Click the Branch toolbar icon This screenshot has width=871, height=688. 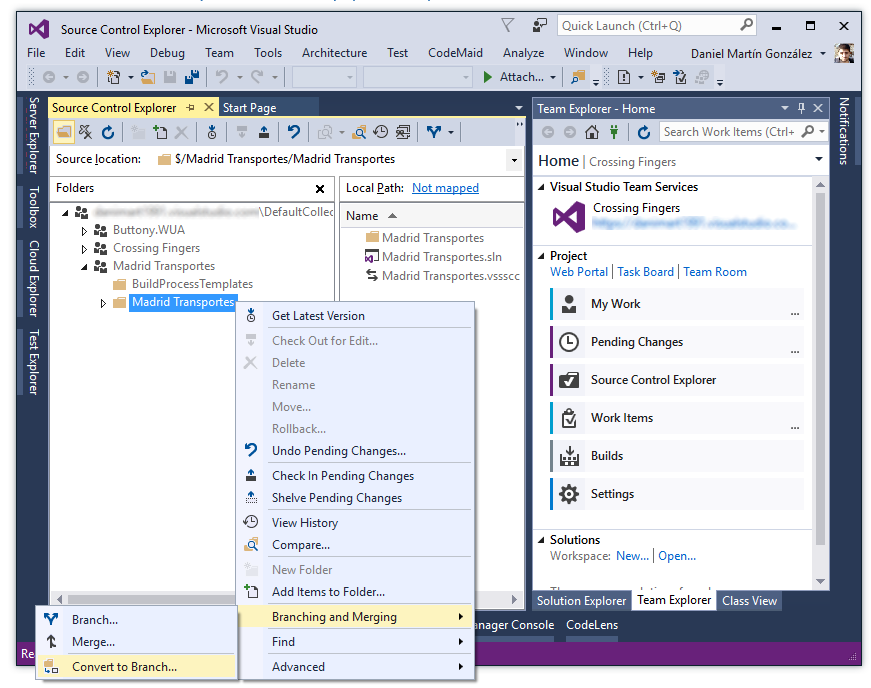pyautogui.click(x=434, y=132)
